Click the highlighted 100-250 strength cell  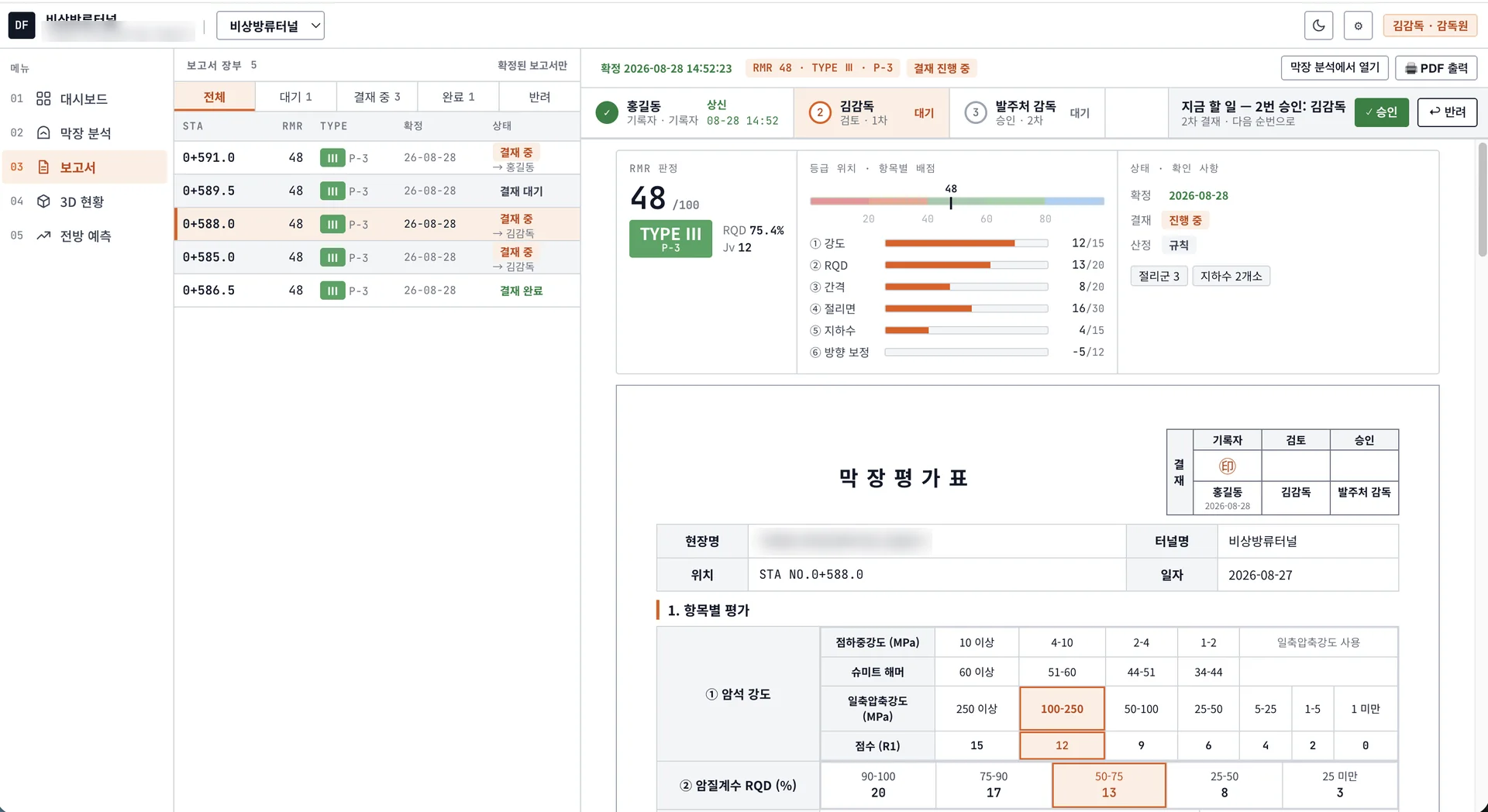[1062, 708]
